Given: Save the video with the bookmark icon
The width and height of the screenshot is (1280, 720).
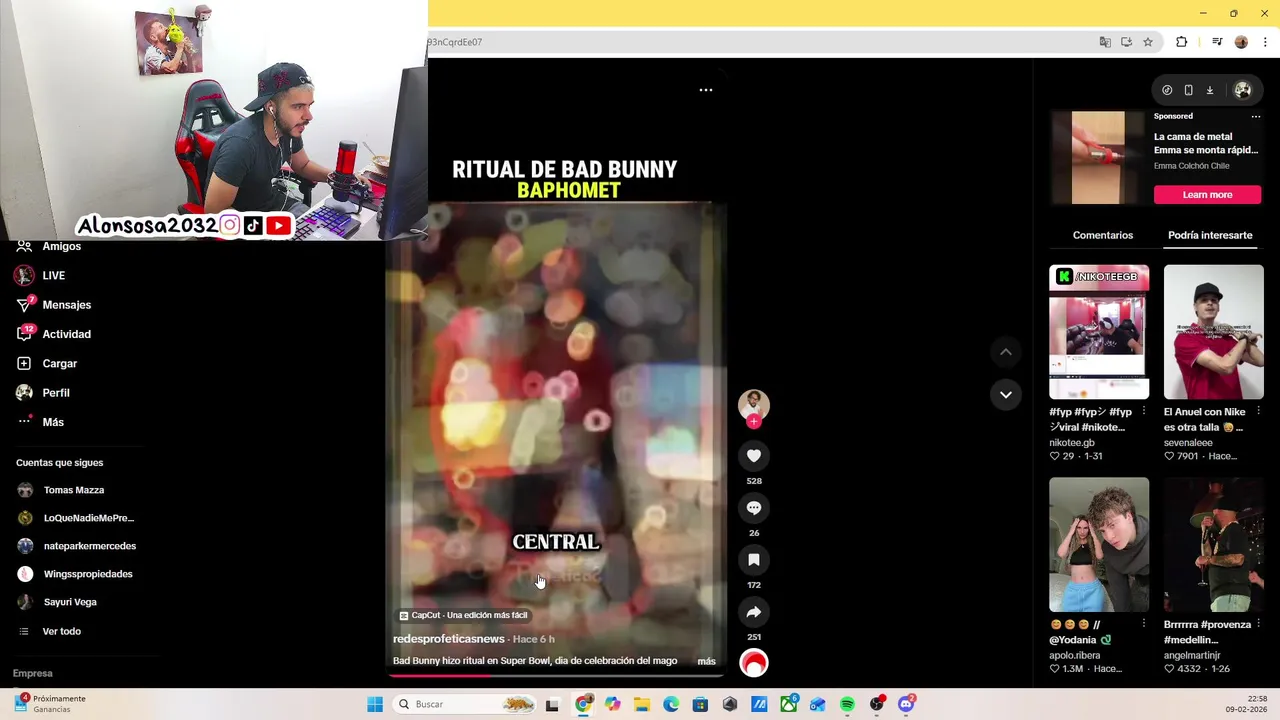Looking at the screenshot, I should (754, 560).
